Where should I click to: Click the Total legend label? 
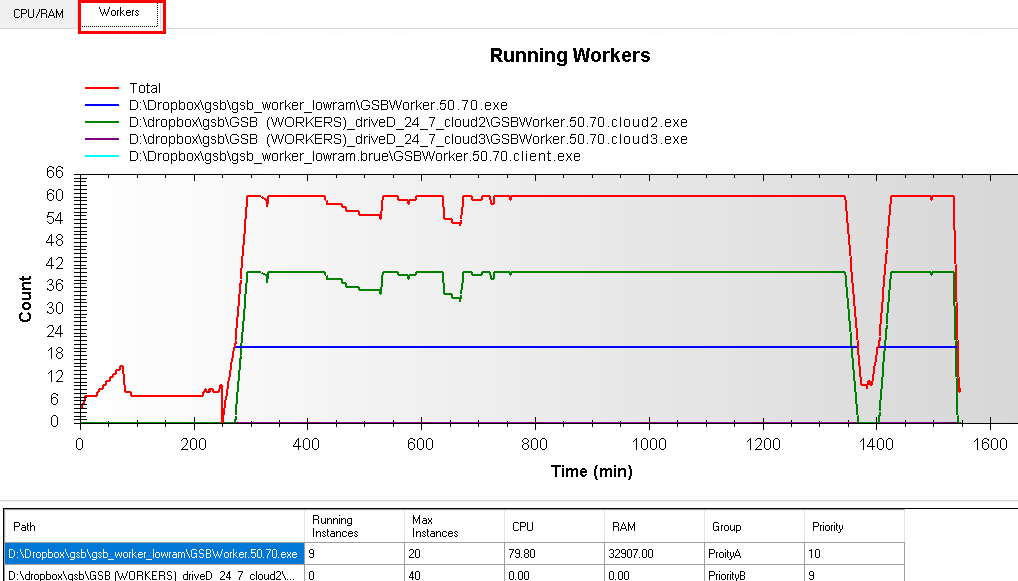point(145,88)
